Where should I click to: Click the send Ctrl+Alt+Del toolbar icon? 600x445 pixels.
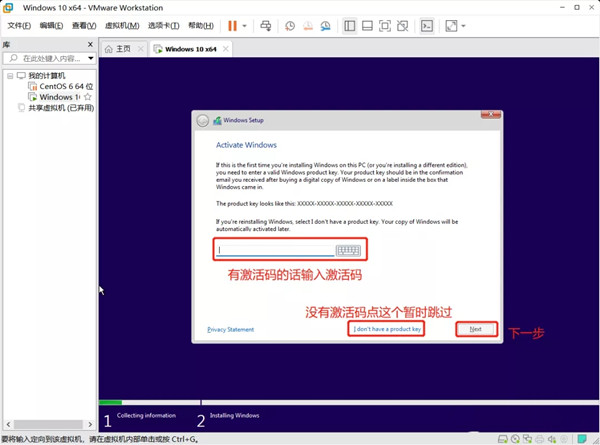pos(266,25)
